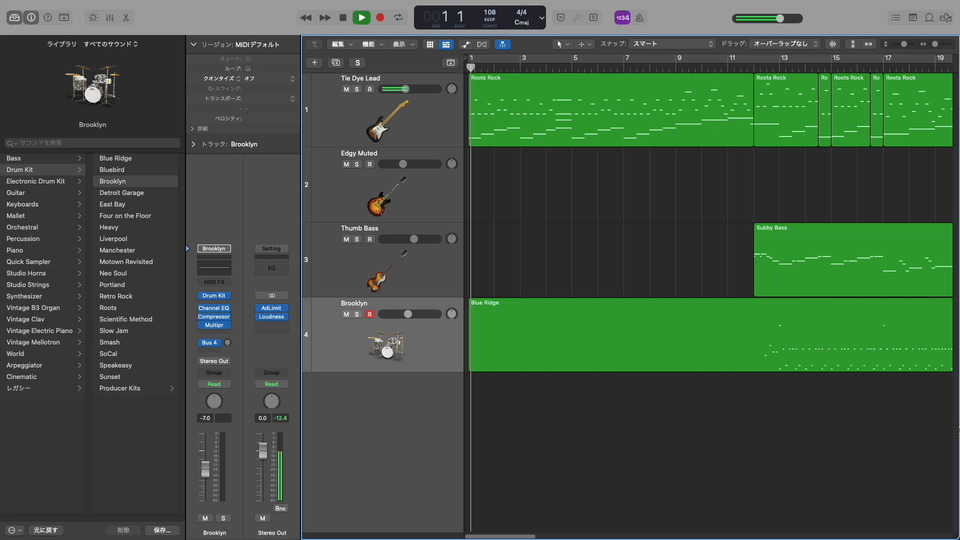This screenshot has height=540, width=960.
Task: Click the Edgy Muted guitar icon
Action: (387, 196)
